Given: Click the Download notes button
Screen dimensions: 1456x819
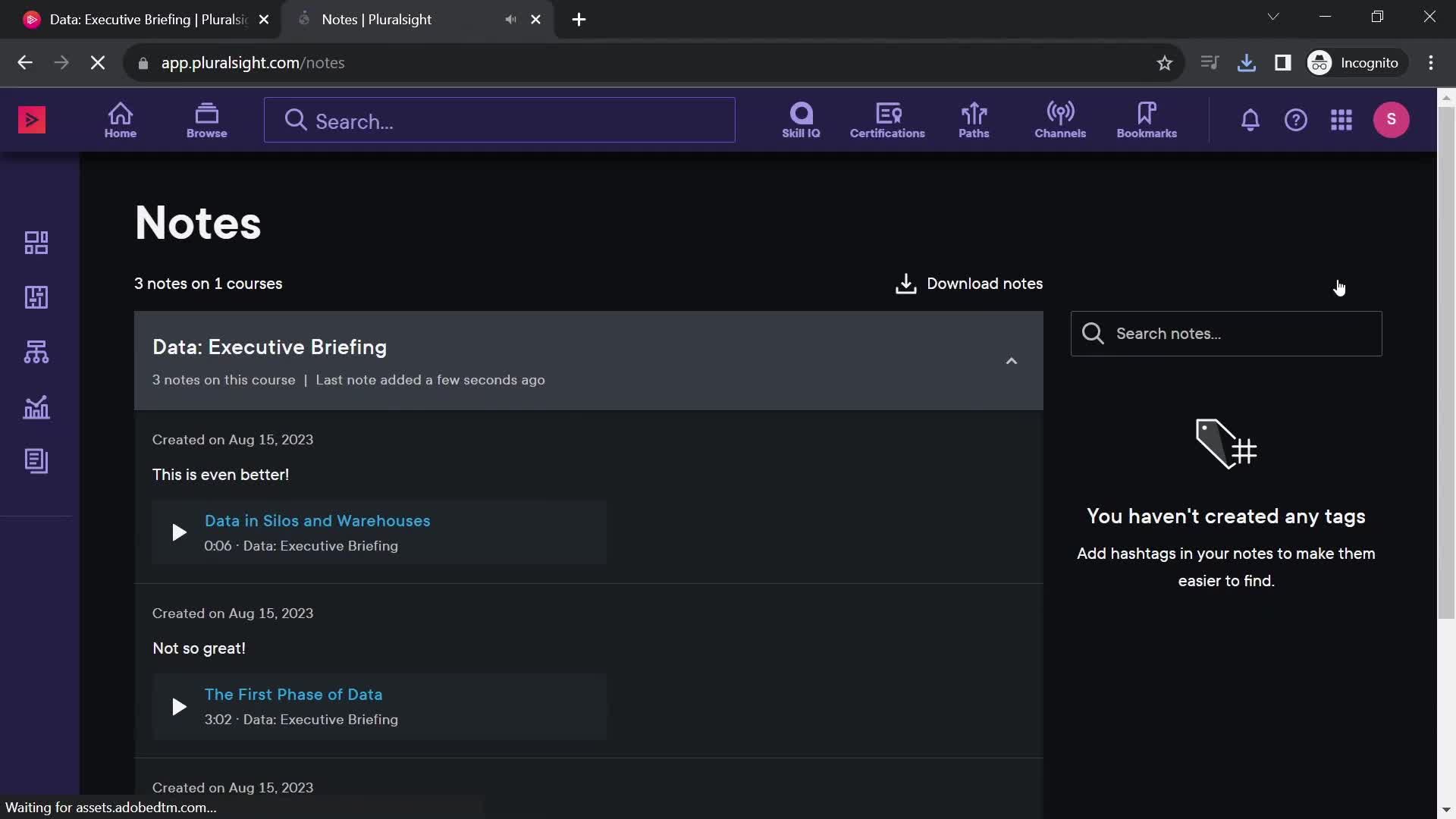Looking at the screenshot, I should pyautogui.click(x=969, y=284).
